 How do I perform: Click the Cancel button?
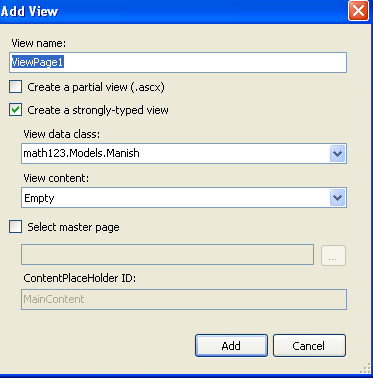tap(309, 346)
